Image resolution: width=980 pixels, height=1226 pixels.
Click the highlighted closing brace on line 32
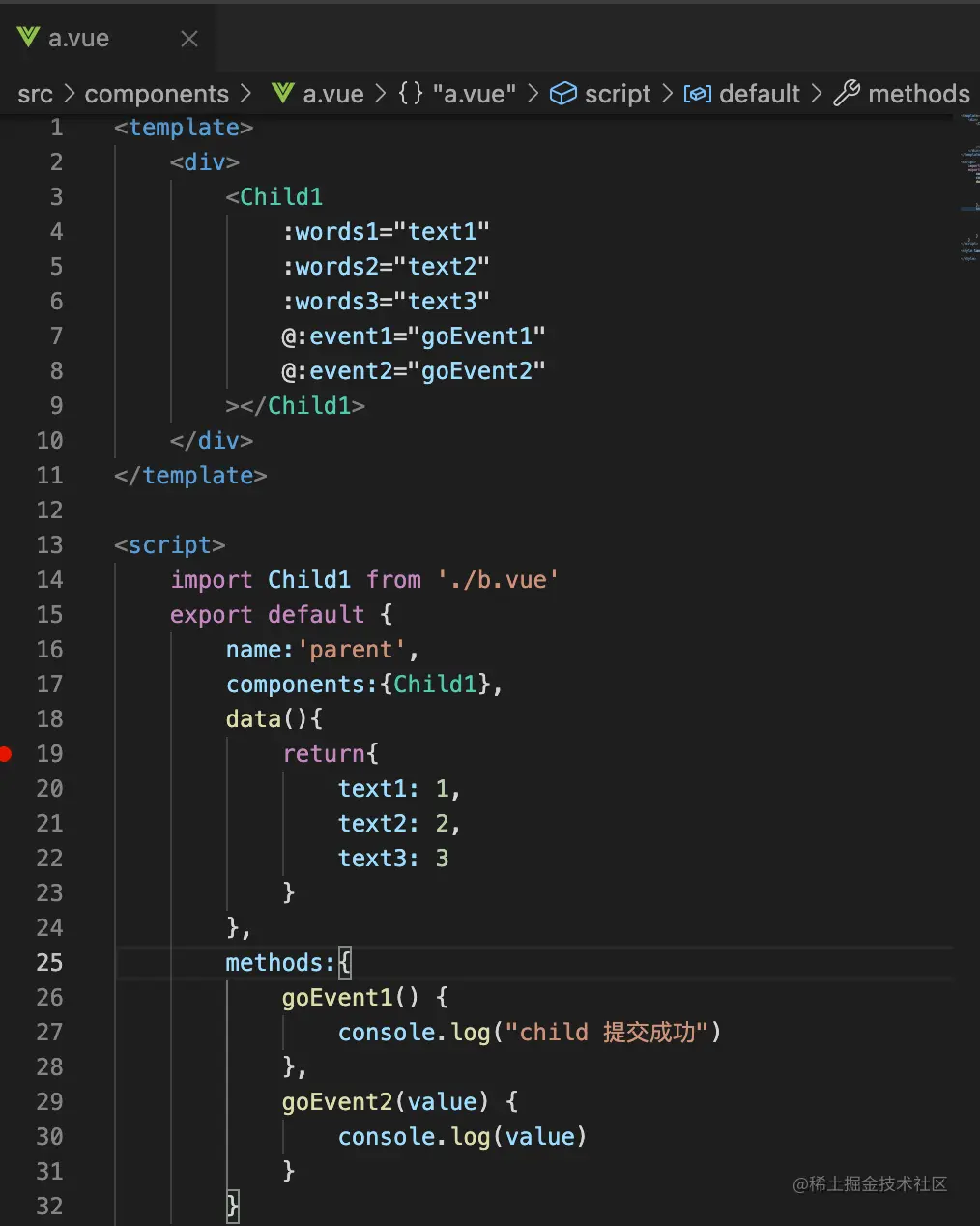pos(233,1207)
